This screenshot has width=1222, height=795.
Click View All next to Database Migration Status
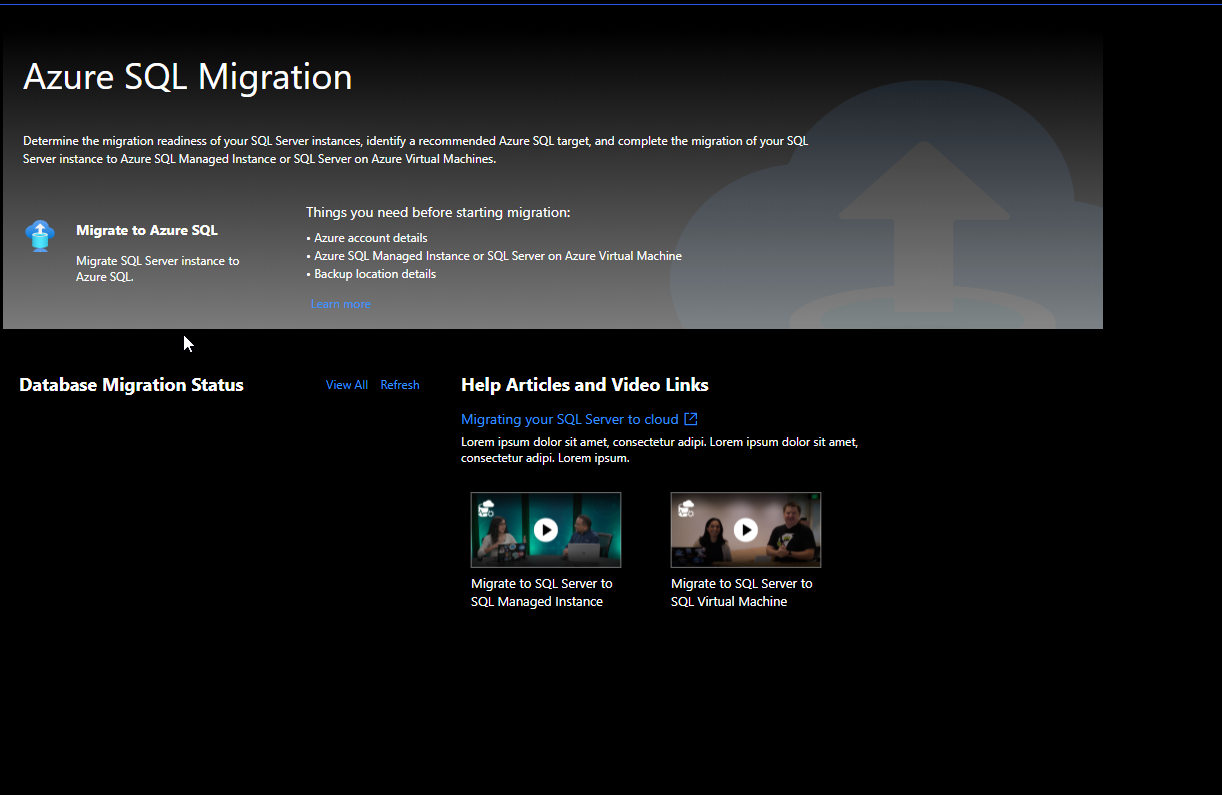[x=346, y=384]
